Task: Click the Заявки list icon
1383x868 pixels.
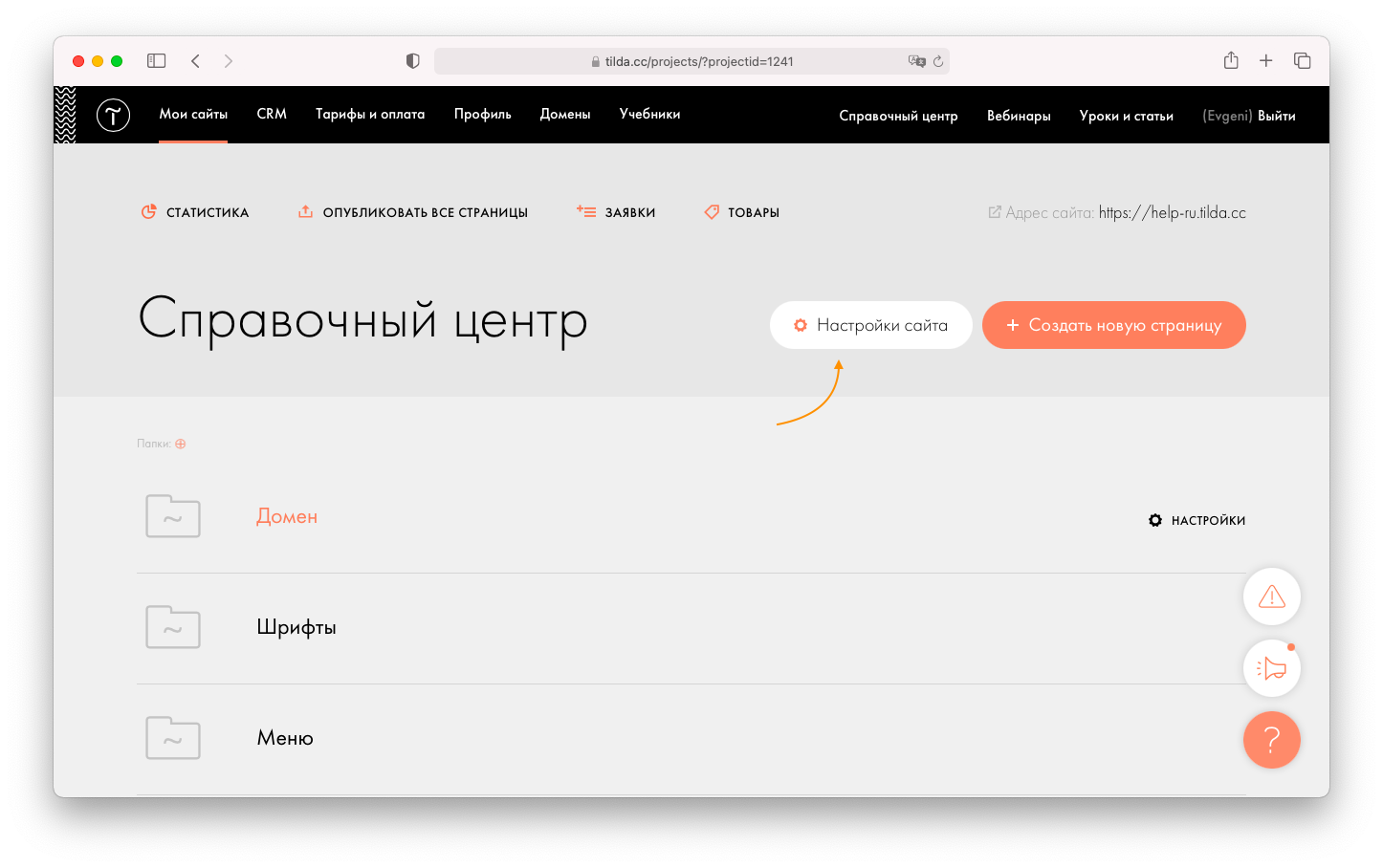Action: click(586, 211)
